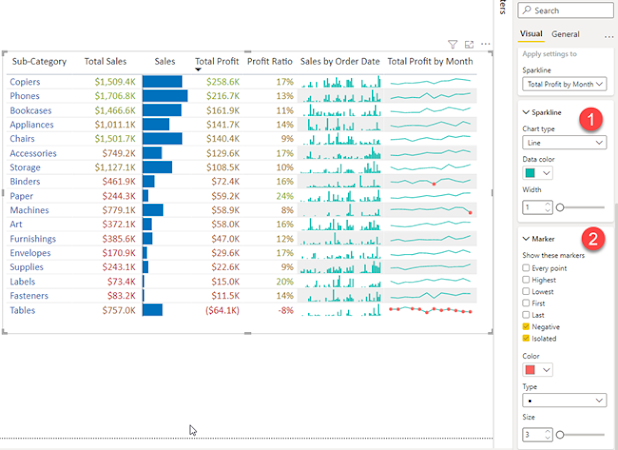Open the Total Profit by Month sparkline dropdown
Image resolution: width=618 pixels, height=450 pixels.
pyautogui.click(x=564, y=84)
